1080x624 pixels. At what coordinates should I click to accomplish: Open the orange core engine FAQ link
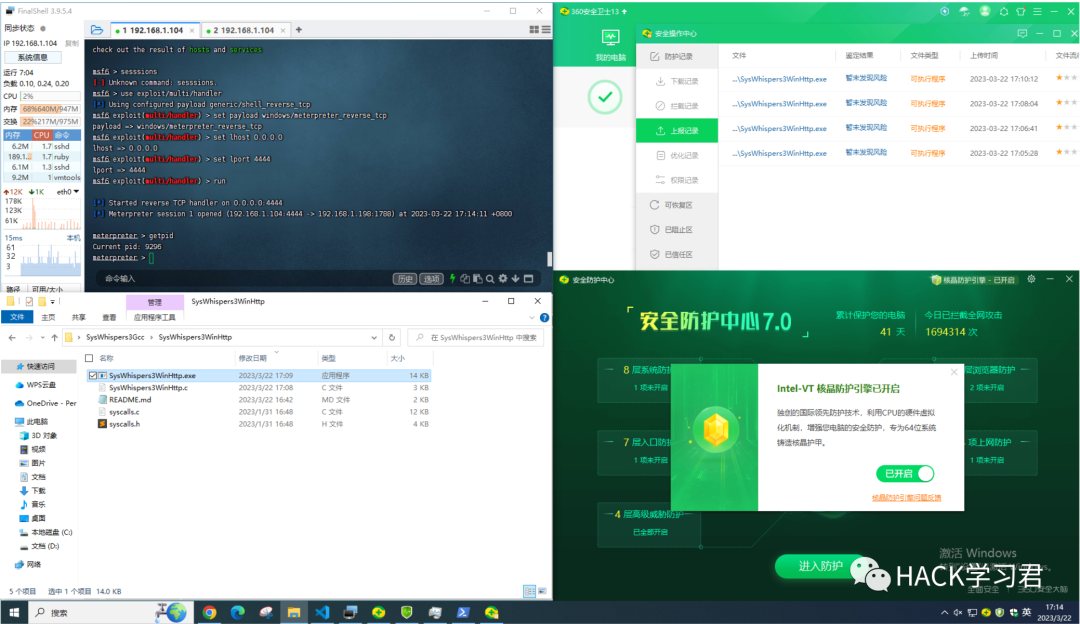[906, 497]
